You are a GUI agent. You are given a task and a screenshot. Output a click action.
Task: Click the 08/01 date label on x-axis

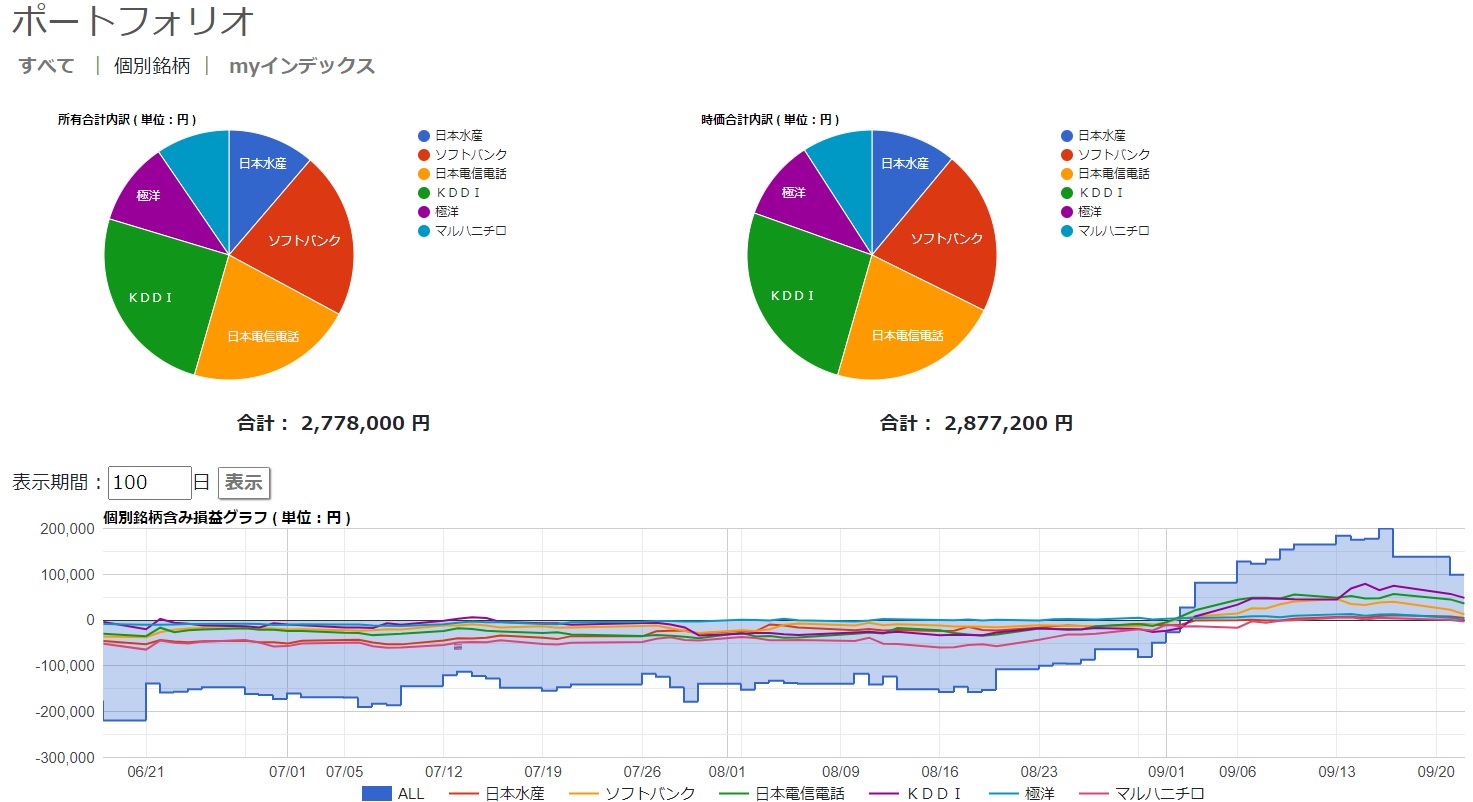click(x=727, y=772)
